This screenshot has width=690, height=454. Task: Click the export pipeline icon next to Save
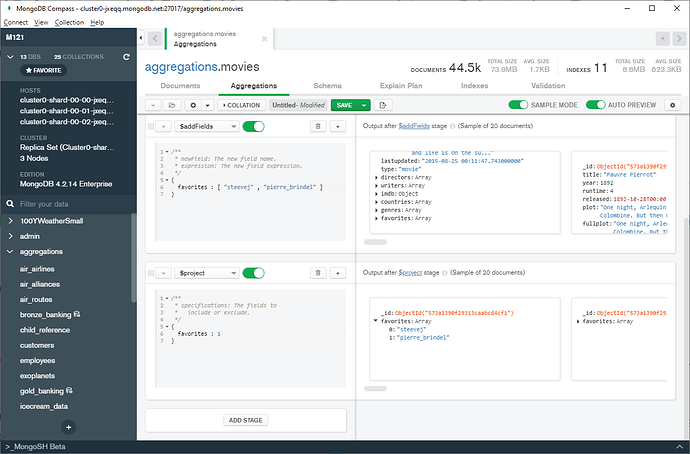(384, 105)
